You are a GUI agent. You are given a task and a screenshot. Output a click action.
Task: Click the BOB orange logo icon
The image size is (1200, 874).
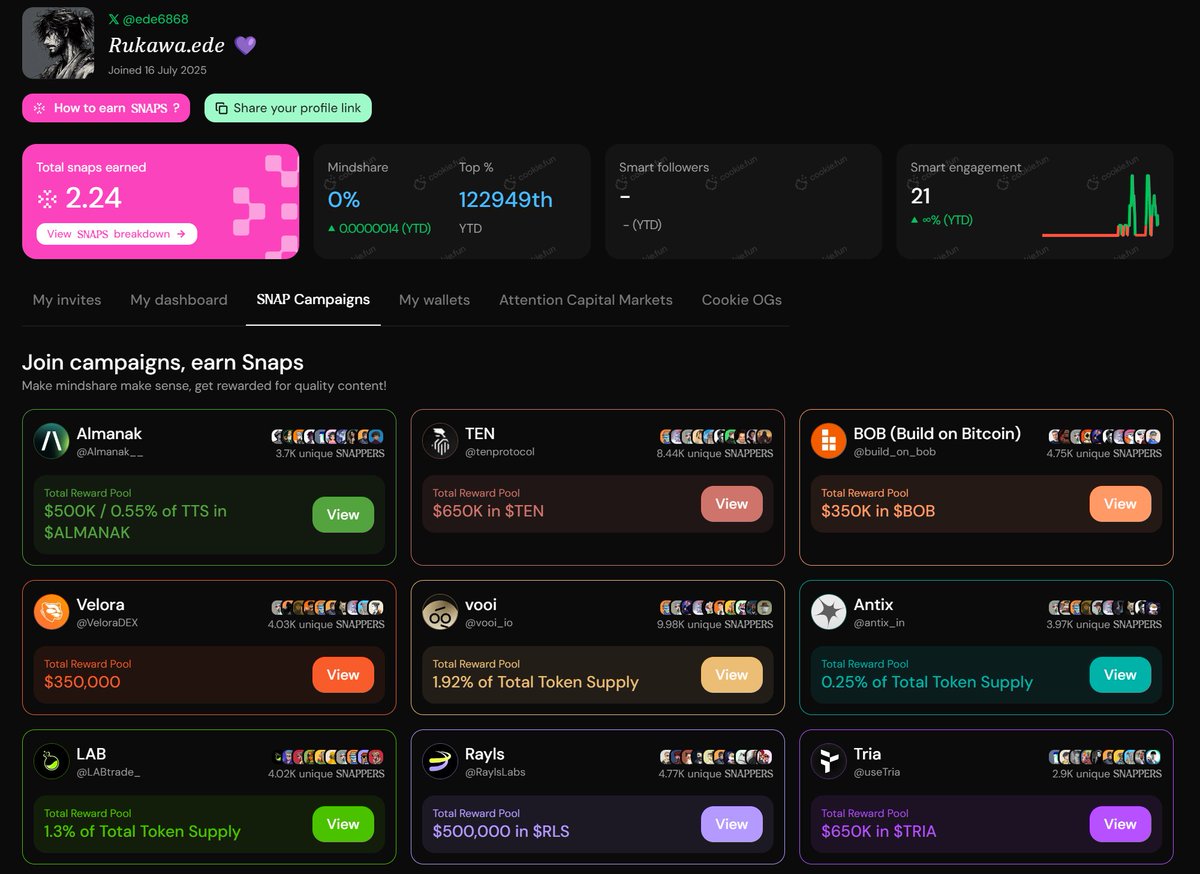[x=828, y=441]
